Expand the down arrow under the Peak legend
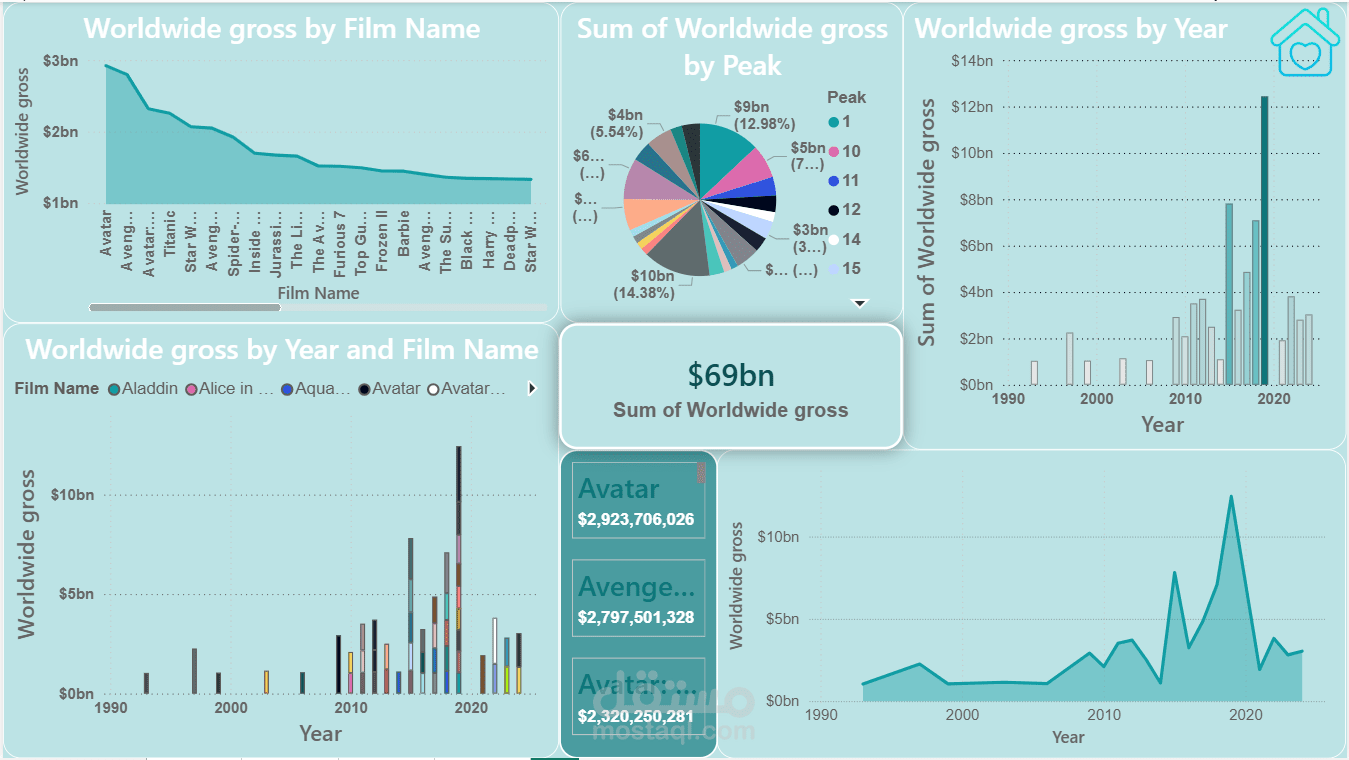Viewport: 1349px width, 760px height. coord(857,302)
